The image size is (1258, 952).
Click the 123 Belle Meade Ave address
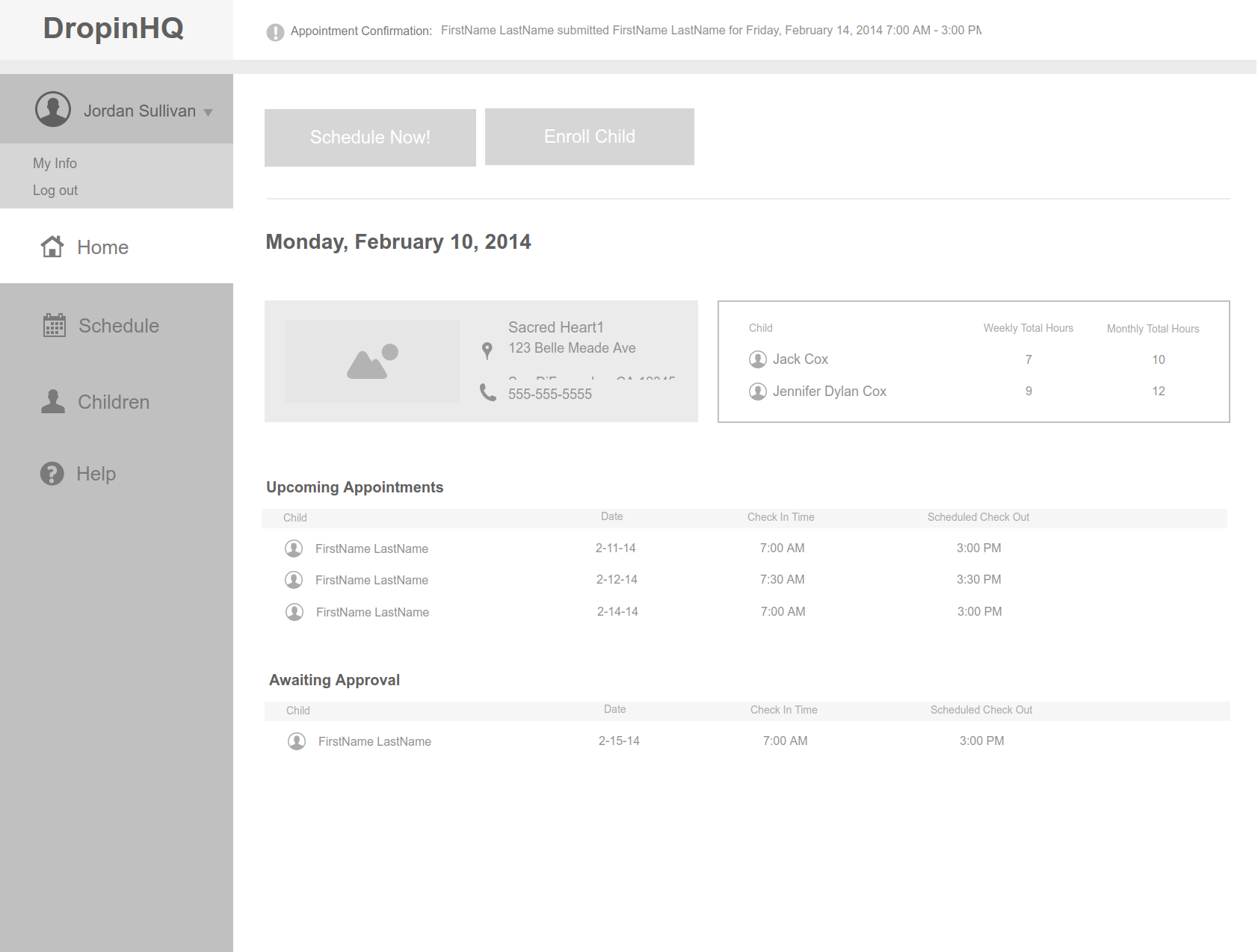point(572,348)
